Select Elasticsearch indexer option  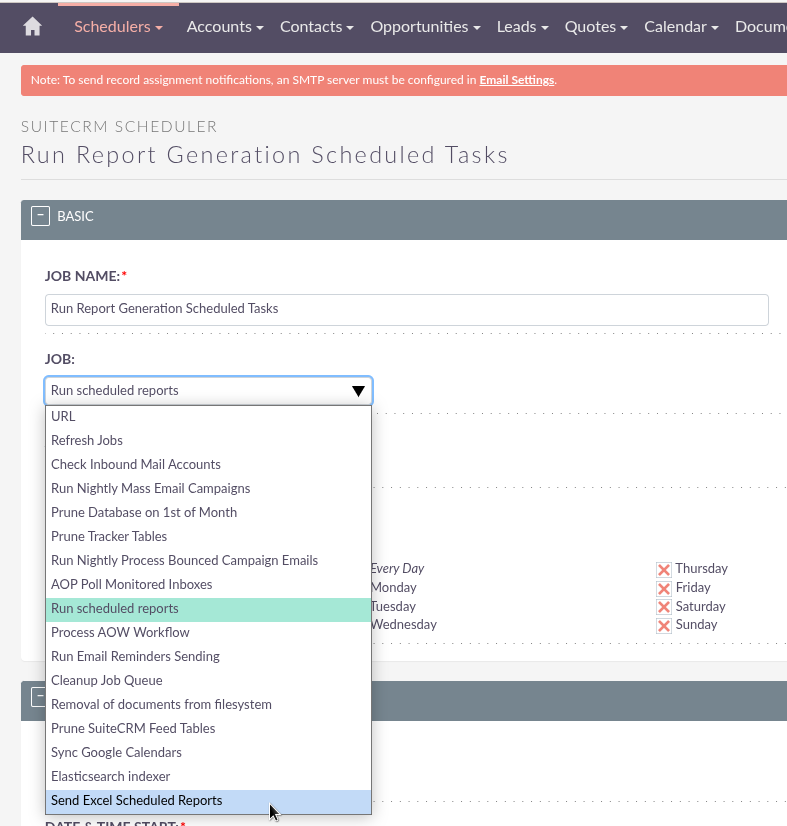[208, 776]
